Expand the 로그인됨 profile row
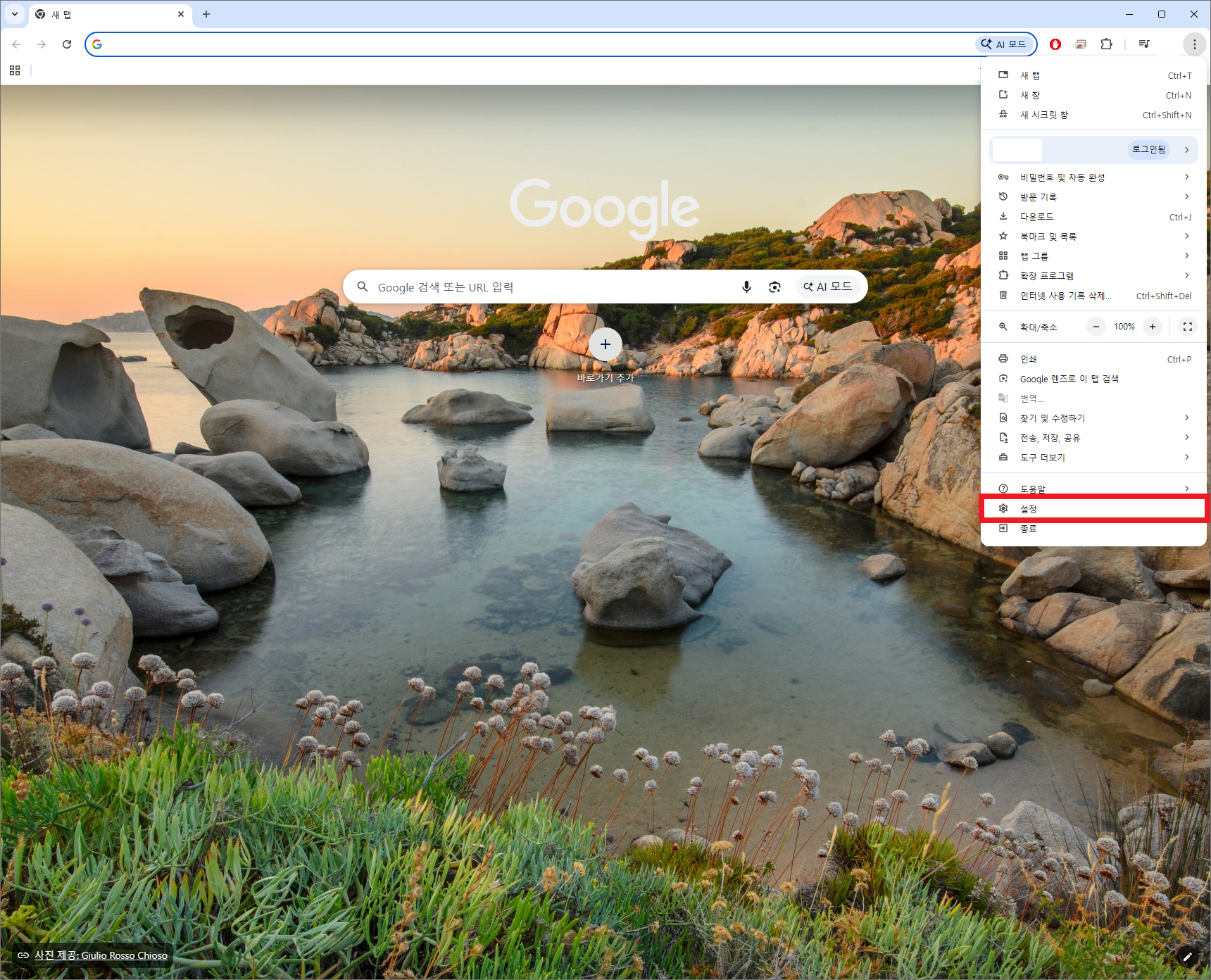The image size is (1211, 980). point(1094,149)
